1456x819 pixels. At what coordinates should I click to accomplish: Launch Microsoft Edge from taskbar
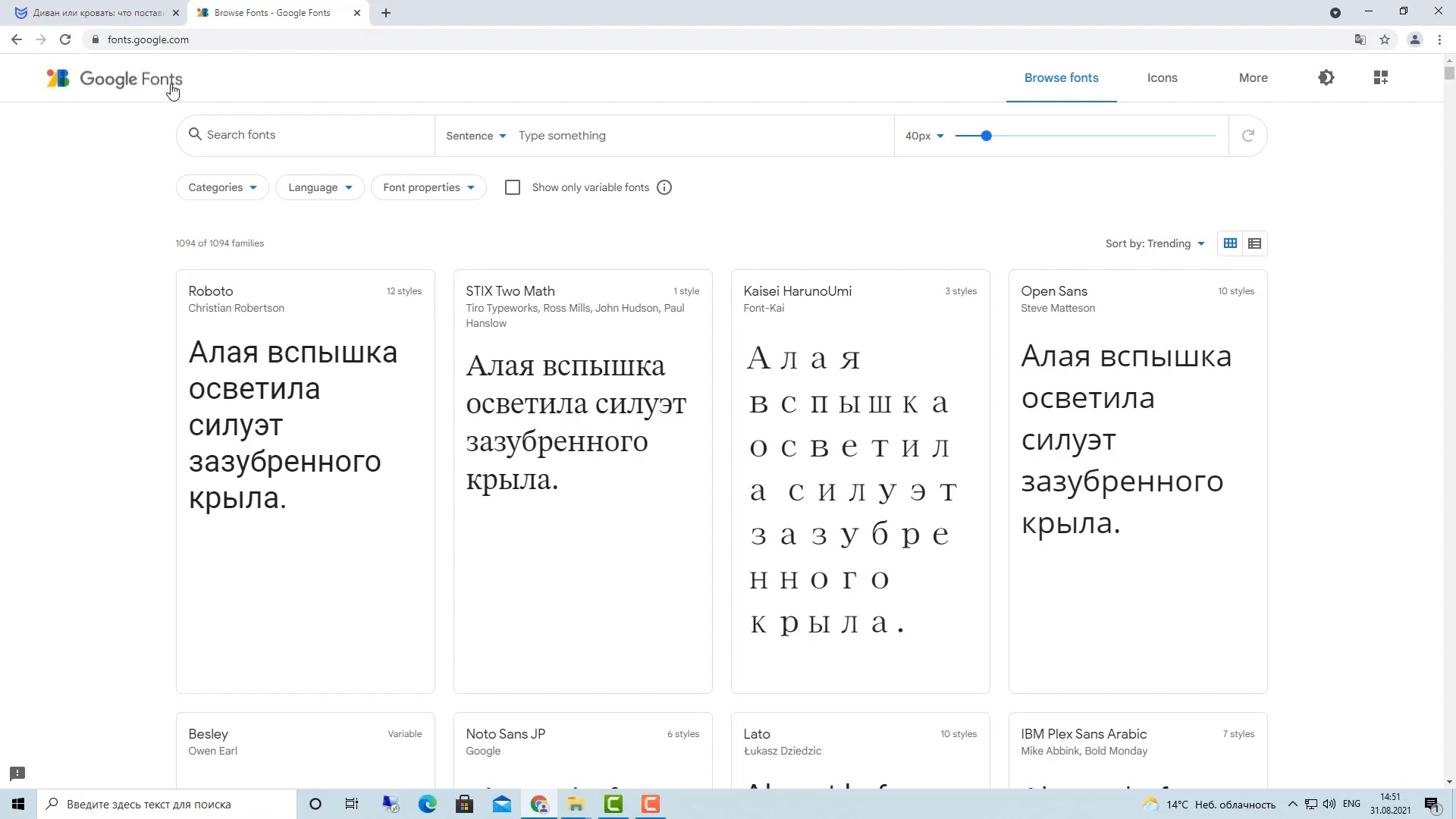pyautogui.click(x=428, y=804)
